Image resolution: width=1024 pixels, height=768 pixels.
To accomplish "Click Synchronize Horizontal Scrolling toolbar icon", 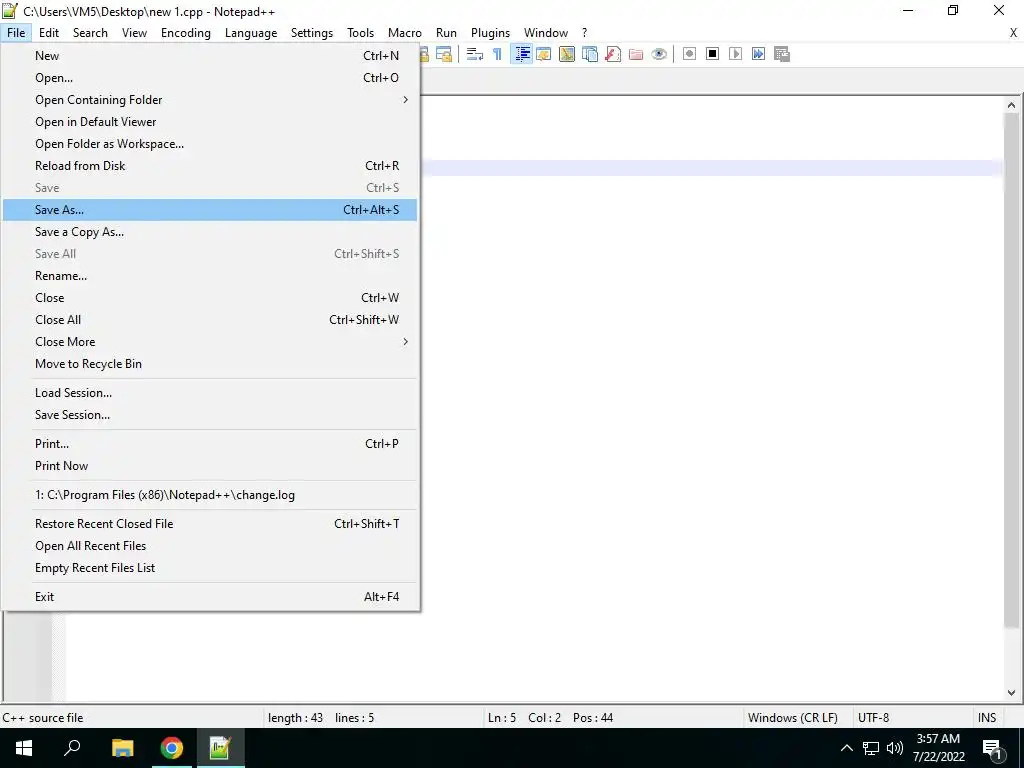I will click(x=444, y=54).
